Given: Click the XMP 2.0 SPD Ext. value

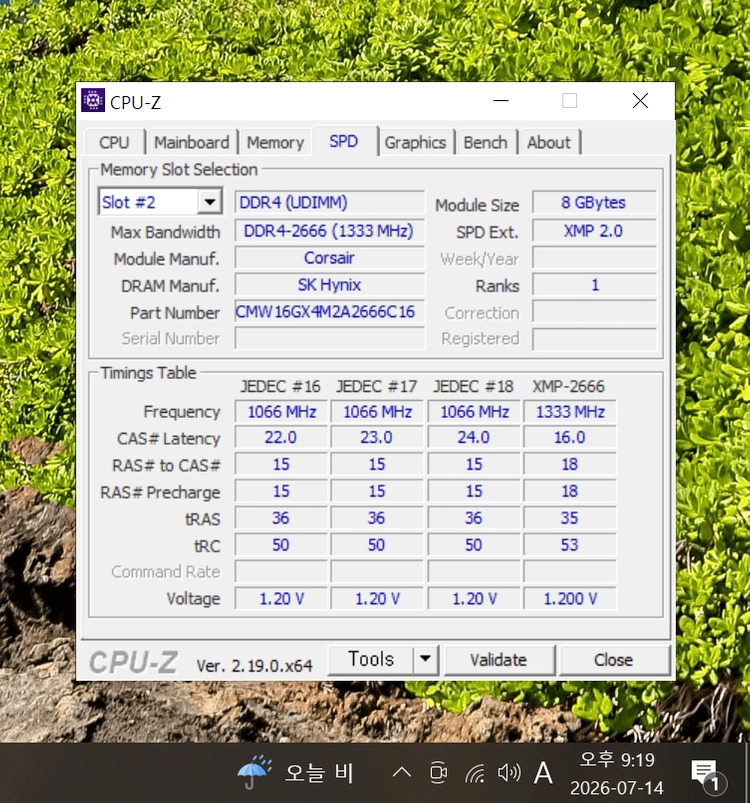Looking at the screenshot, I should 594,231.
